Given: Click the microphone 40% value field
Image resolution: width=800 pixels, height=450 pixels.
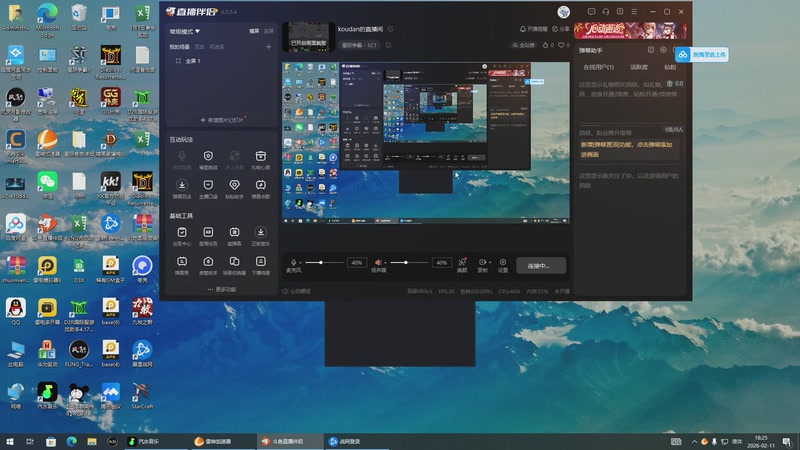Looking at the screenshot, I should click(x=357, y=263).
